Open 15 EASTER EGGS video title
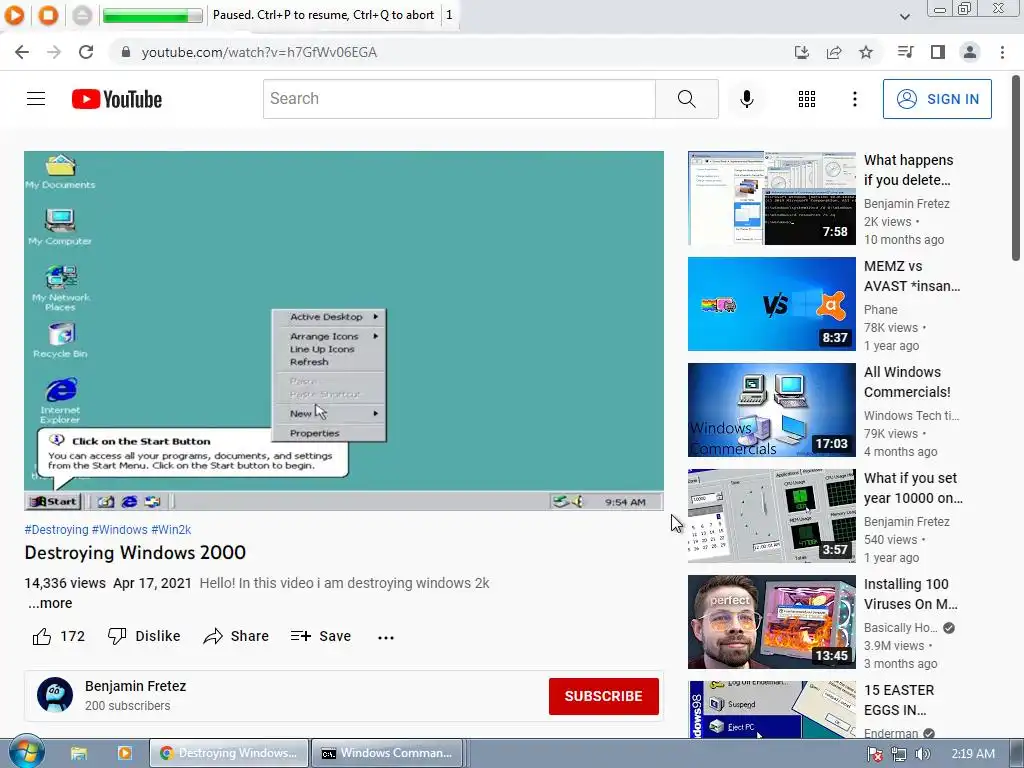 point(899,700)
